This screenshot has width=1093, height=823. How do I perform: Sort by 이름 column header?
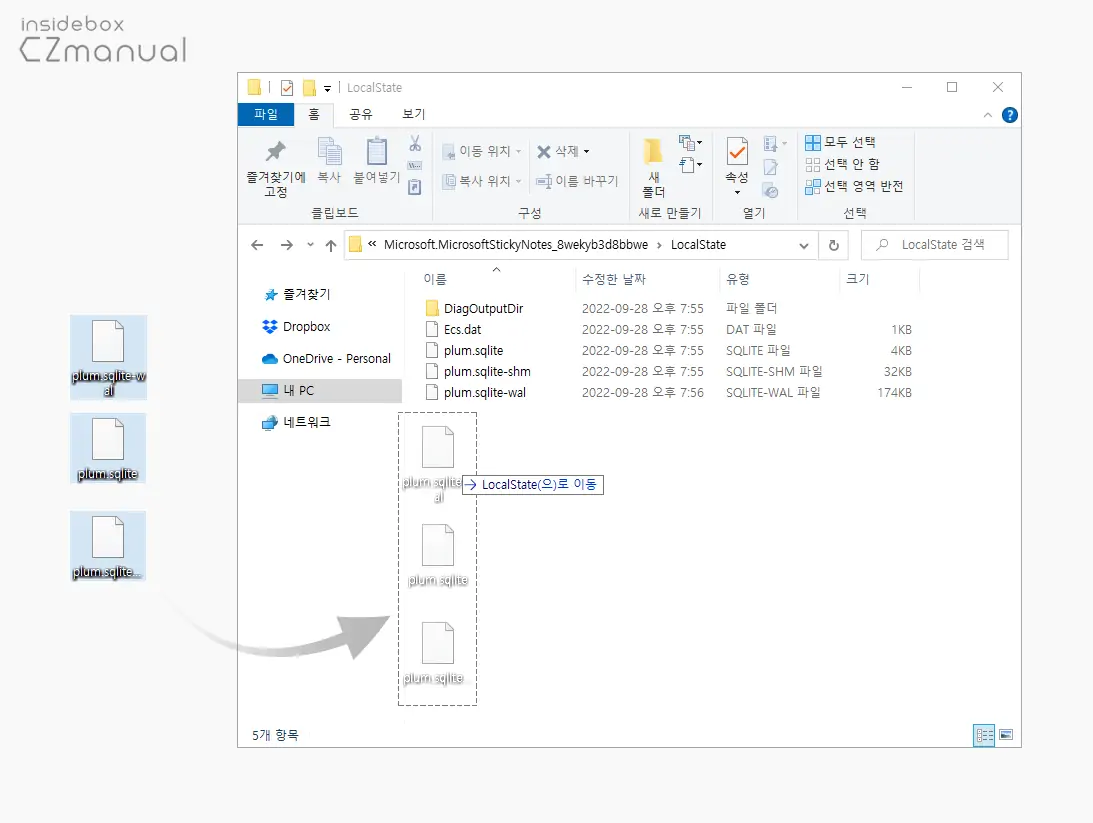pos(435,279)
